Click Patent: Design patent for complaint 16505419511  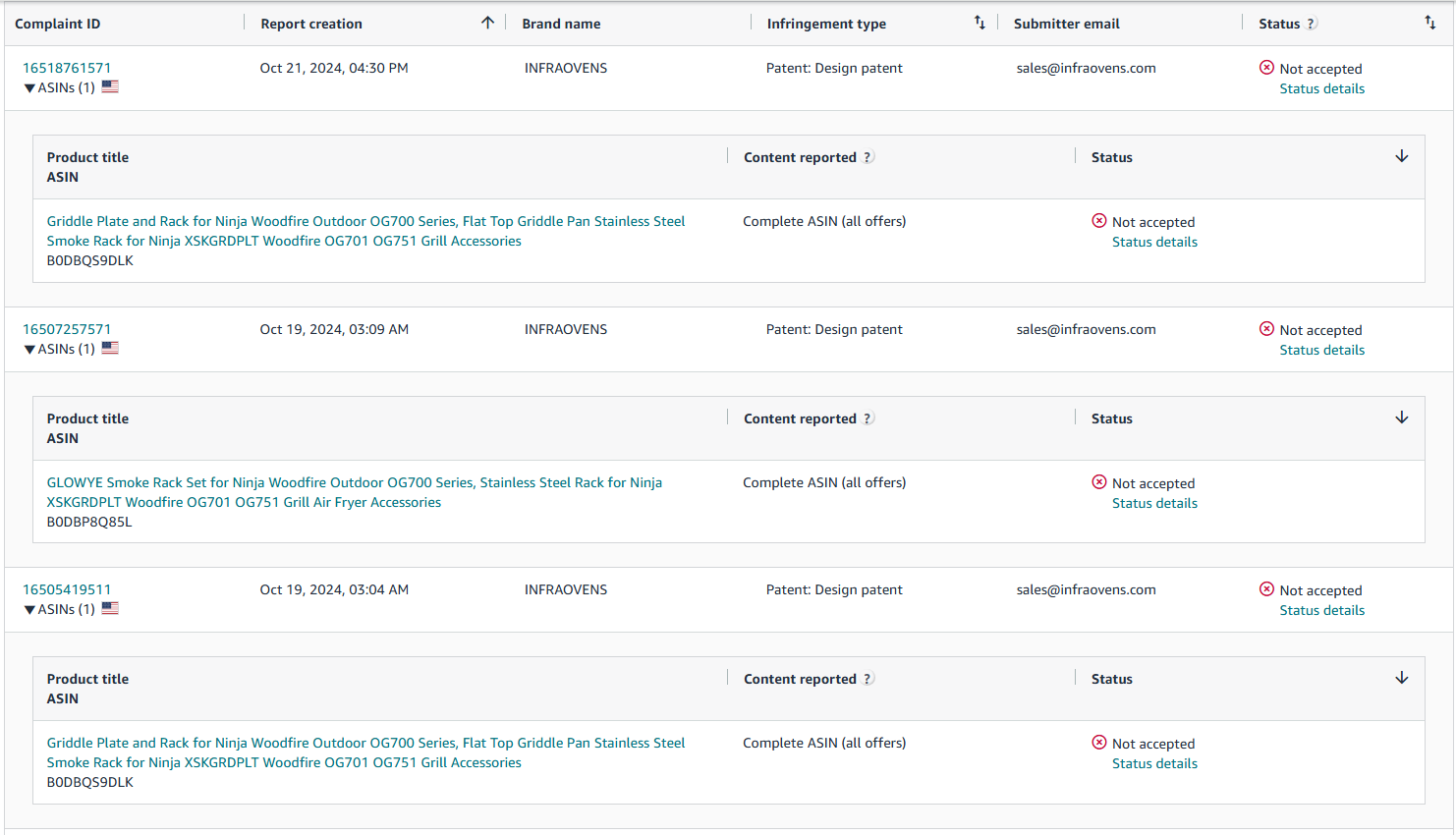(834, 589)
